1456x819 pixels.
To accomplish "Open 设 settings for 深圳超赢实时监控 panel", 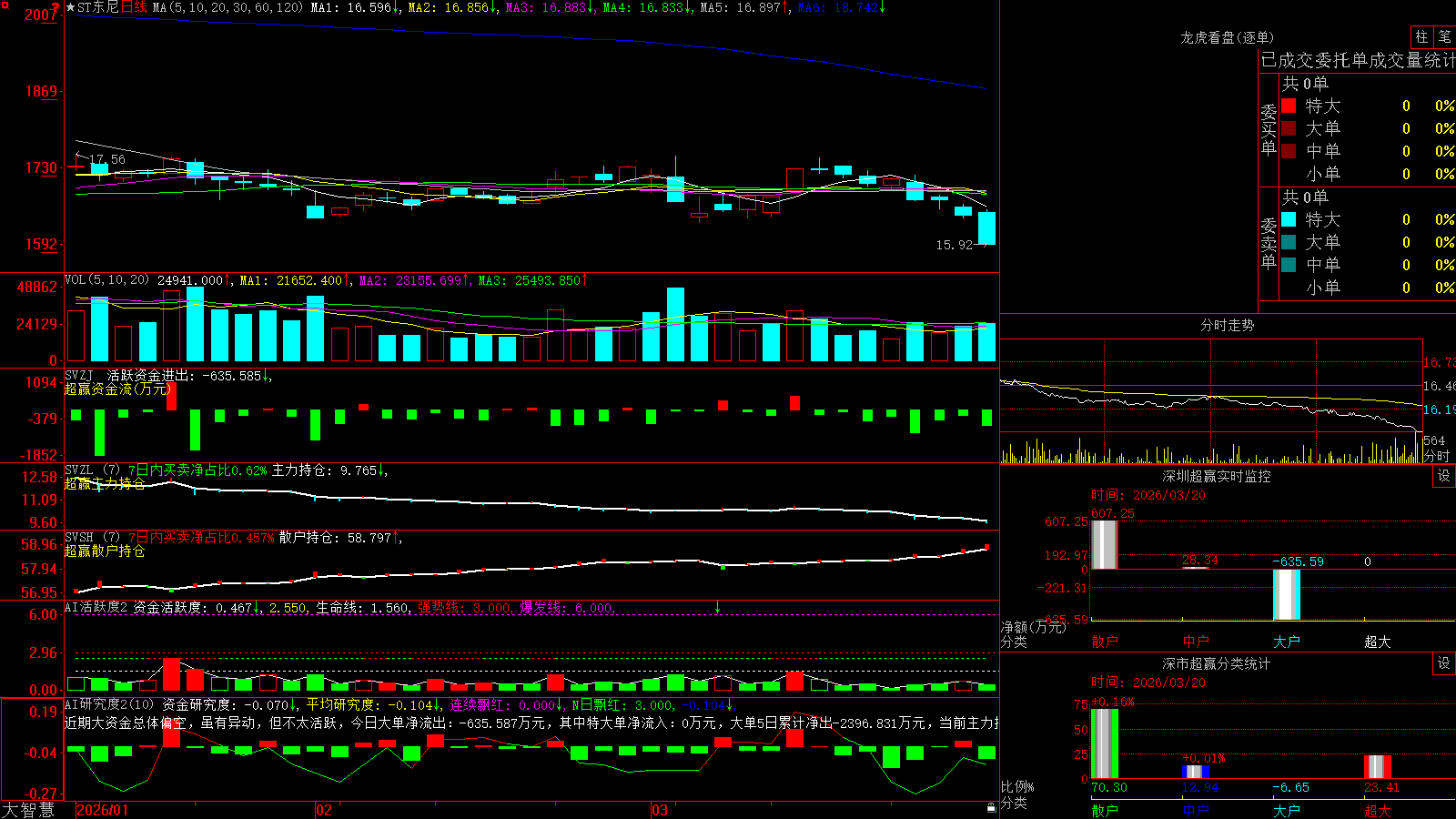I will [1444, 476].
